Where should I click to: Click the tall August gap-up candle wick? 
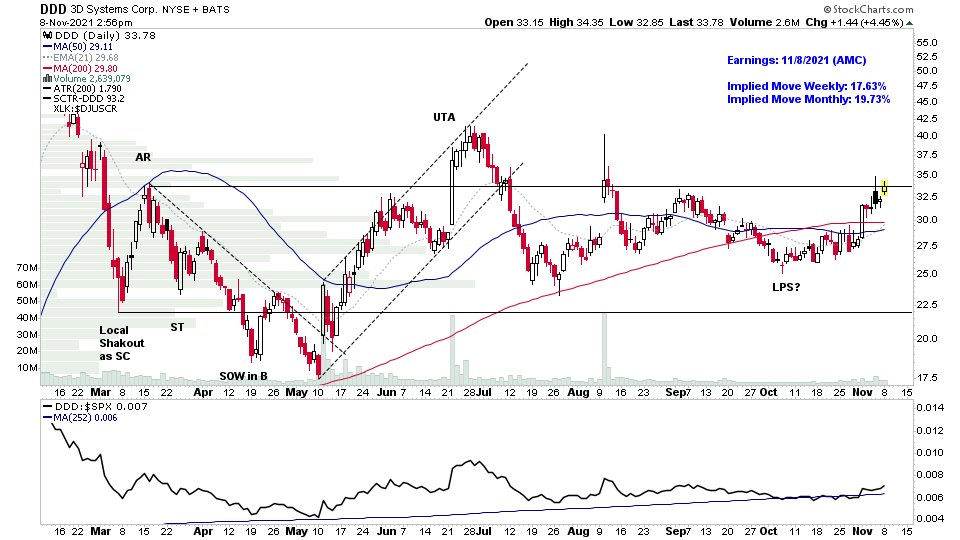pyautogui.click(x=604, y=156)
